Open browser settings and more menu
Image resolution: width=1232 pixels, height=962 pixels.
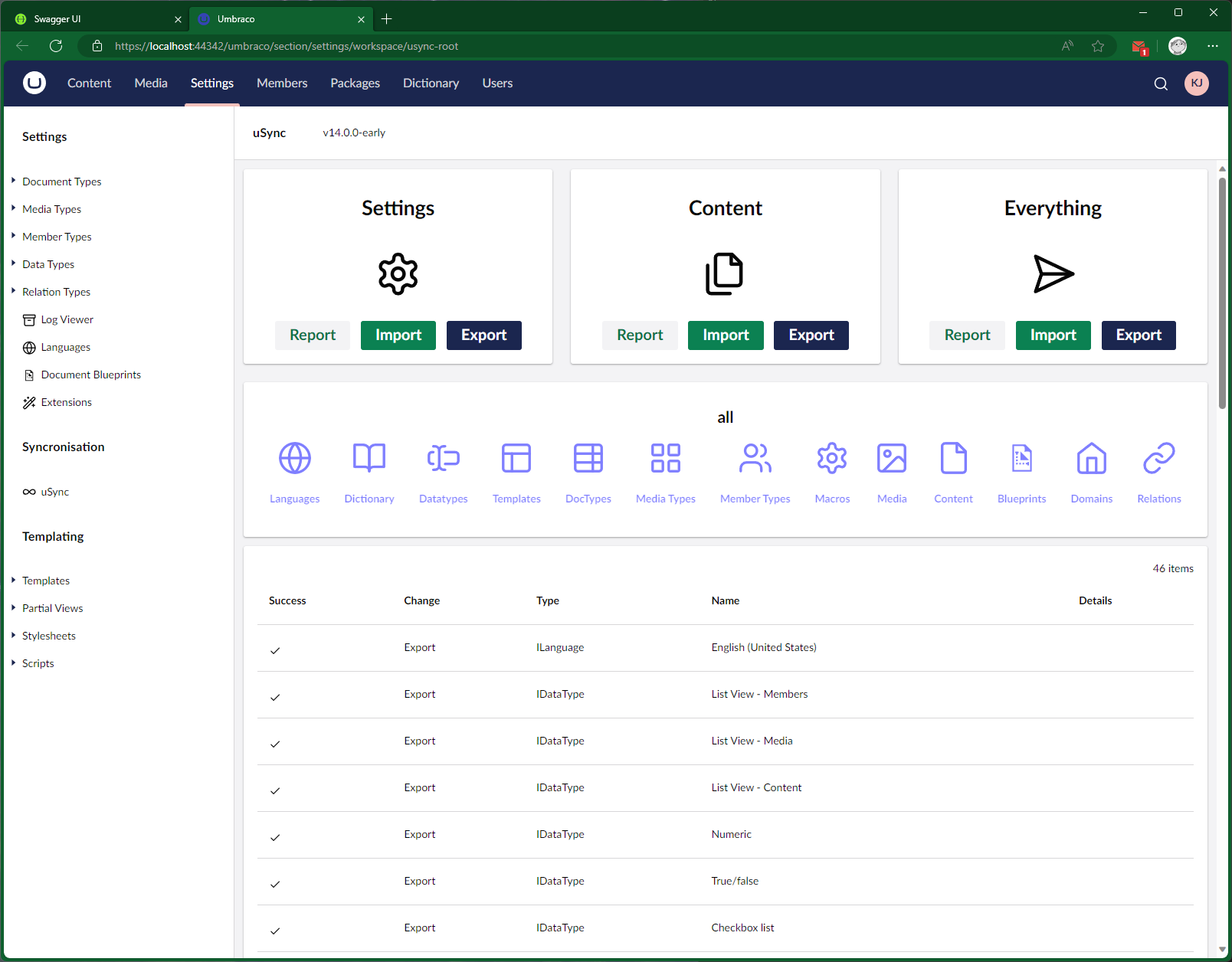tap(1213, 46)
